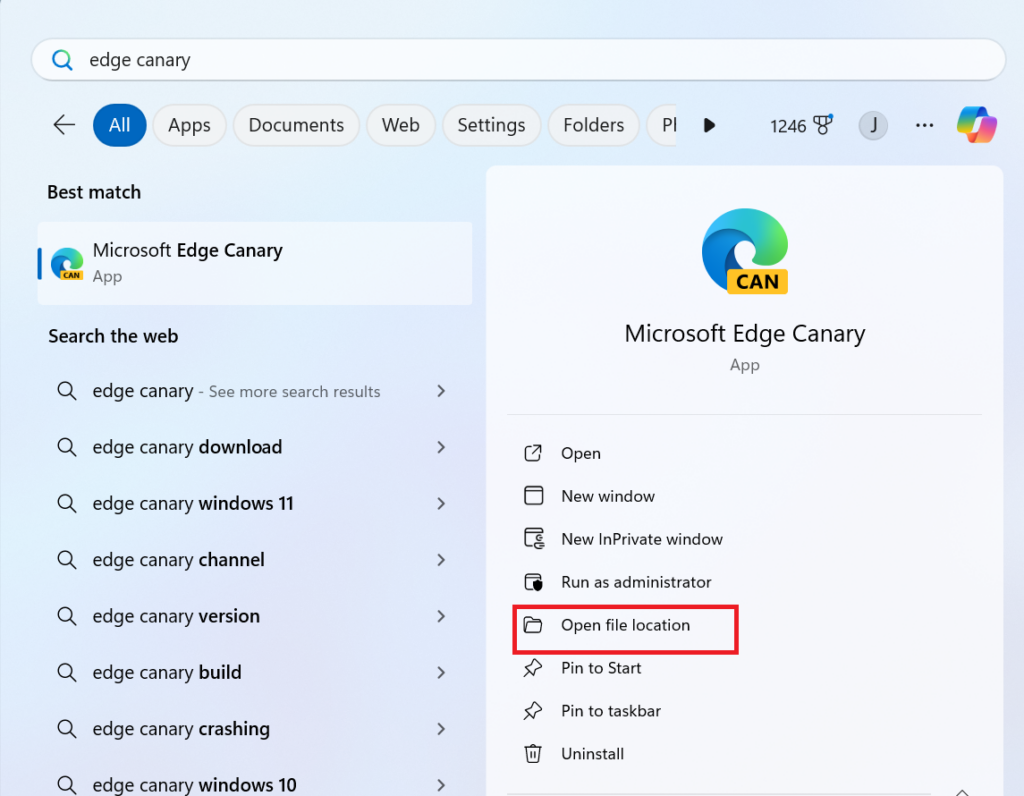Image resolution: width=1024 pixels, height=796 pixels.
Task: Click the back arrow to exit search
Action: pyautogui.click(x=63, y=125)
